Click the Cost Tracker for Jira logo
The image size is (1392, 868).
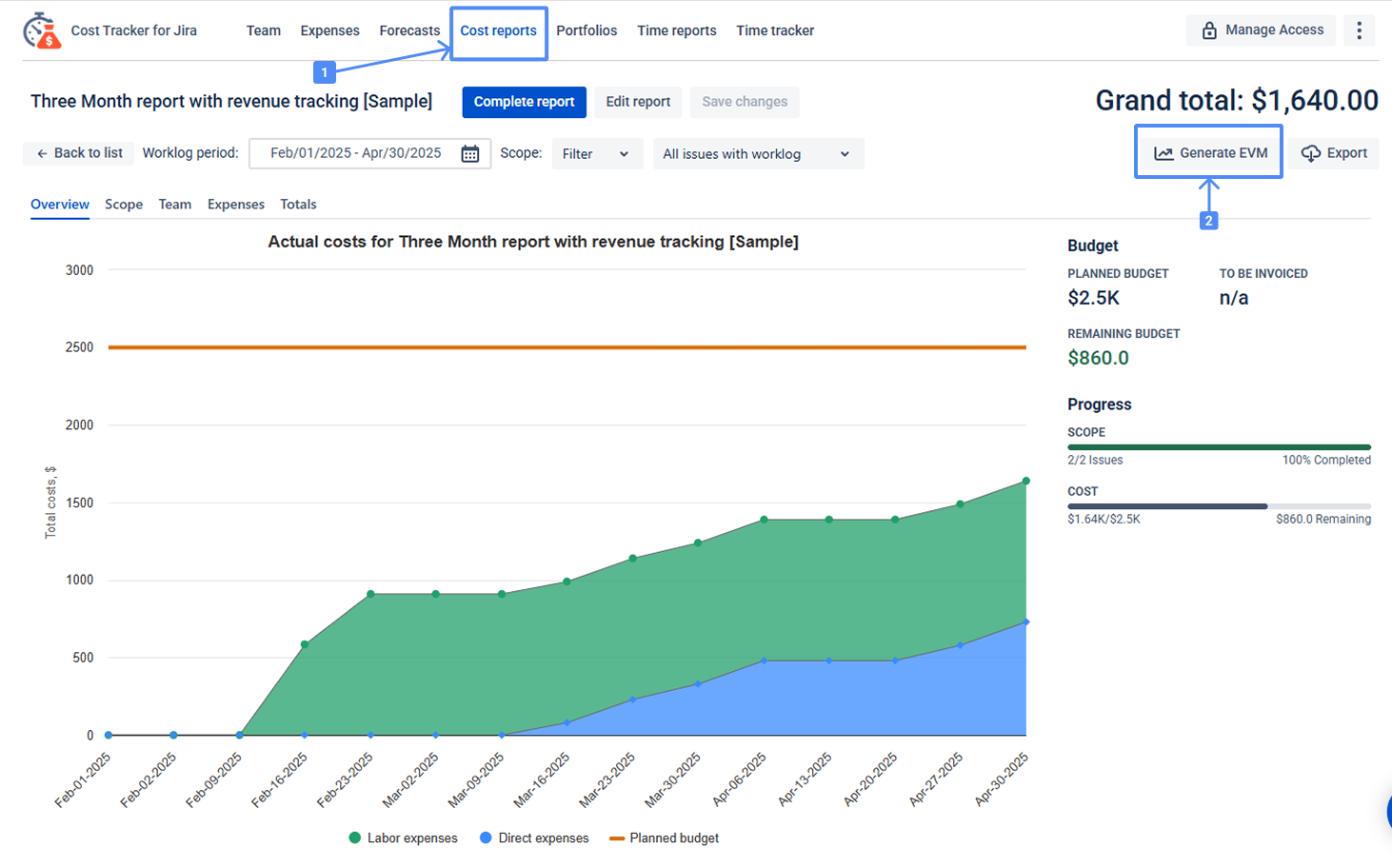pos(42,30)
